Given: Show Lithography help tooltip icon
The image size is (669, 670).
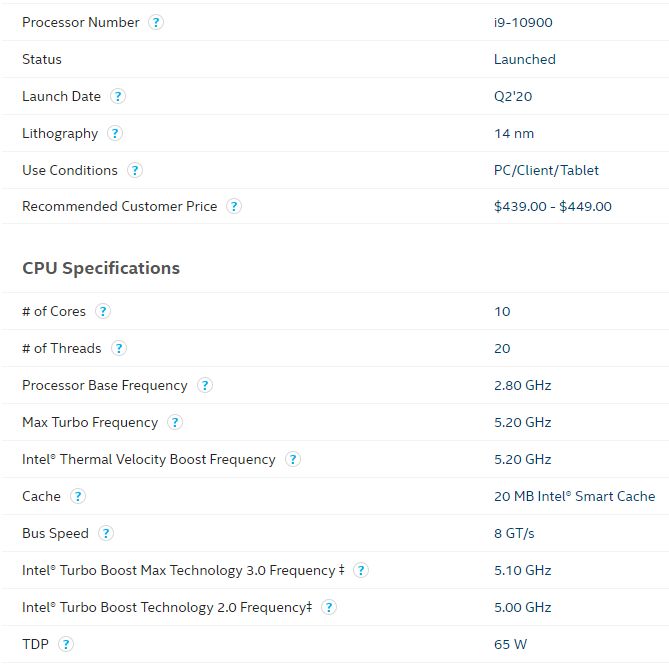Looking at the screenshot, I should coord(115,133).
